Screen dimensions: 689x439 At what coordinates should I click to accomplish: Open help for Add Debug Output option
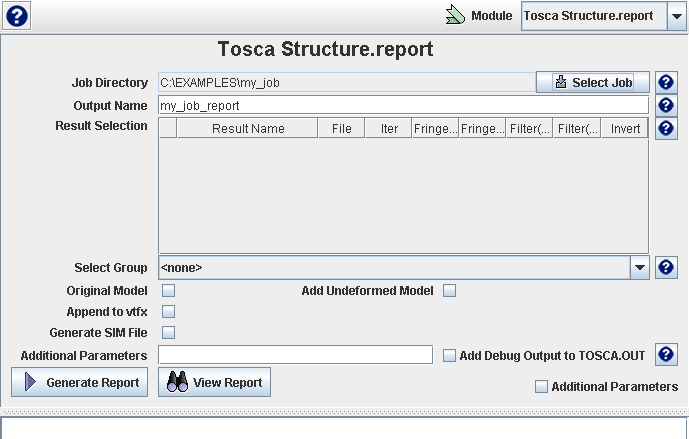coord(666,355)
